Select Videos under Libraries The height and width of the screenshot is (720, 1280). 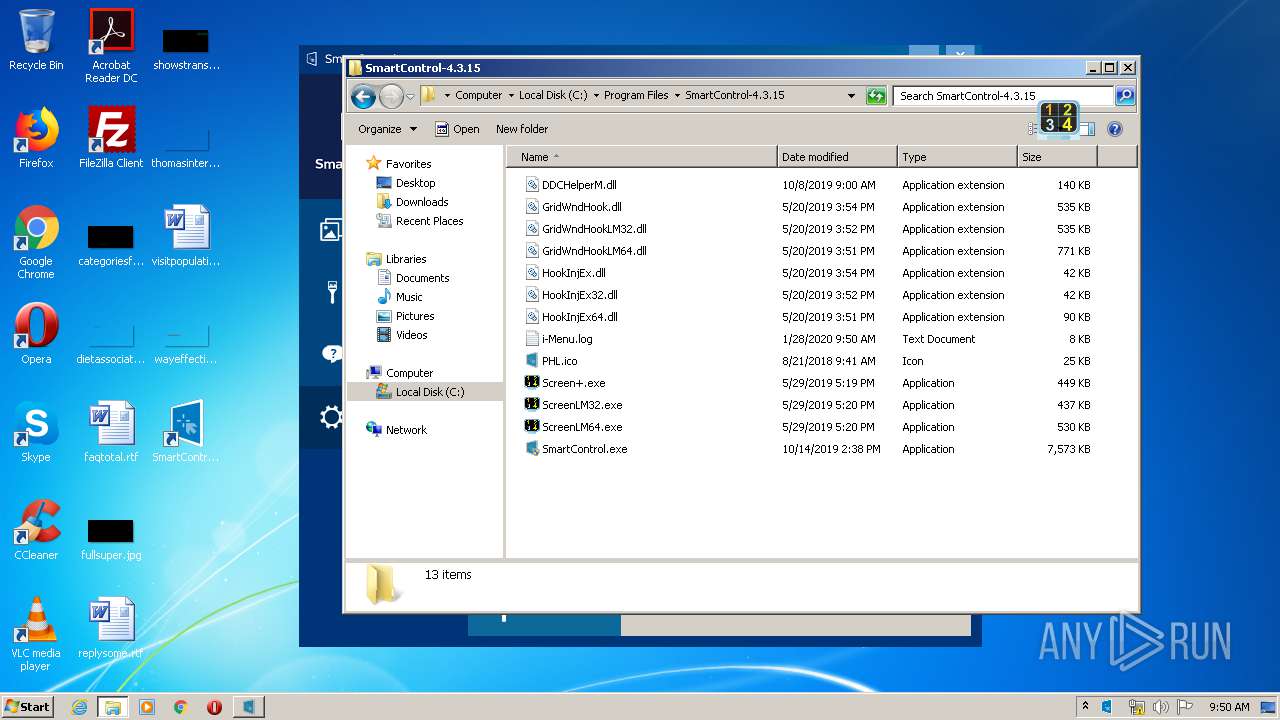[411, 335]
